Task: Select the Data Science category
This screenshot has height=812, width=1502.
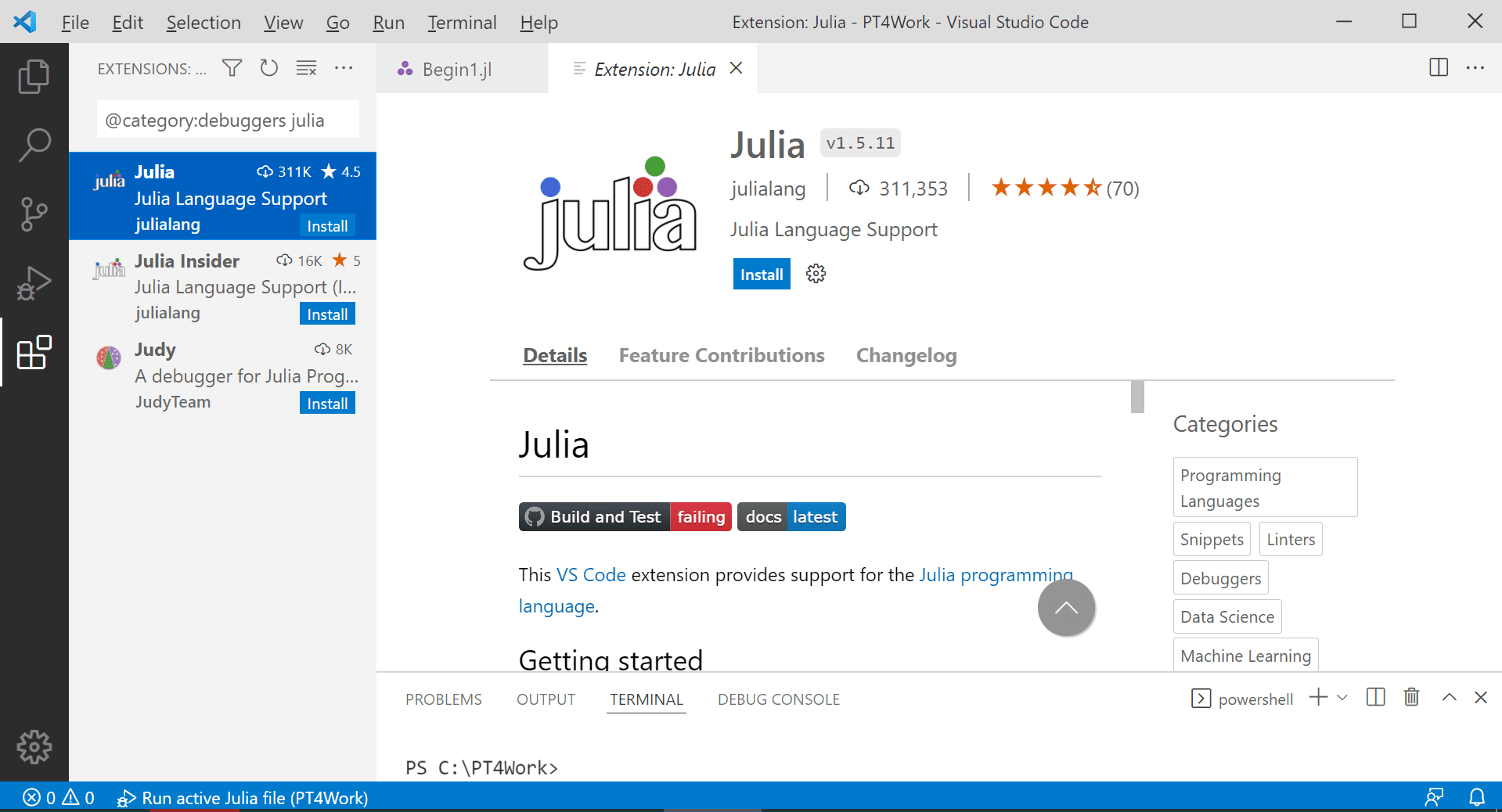Action: tap(1227, 616)
